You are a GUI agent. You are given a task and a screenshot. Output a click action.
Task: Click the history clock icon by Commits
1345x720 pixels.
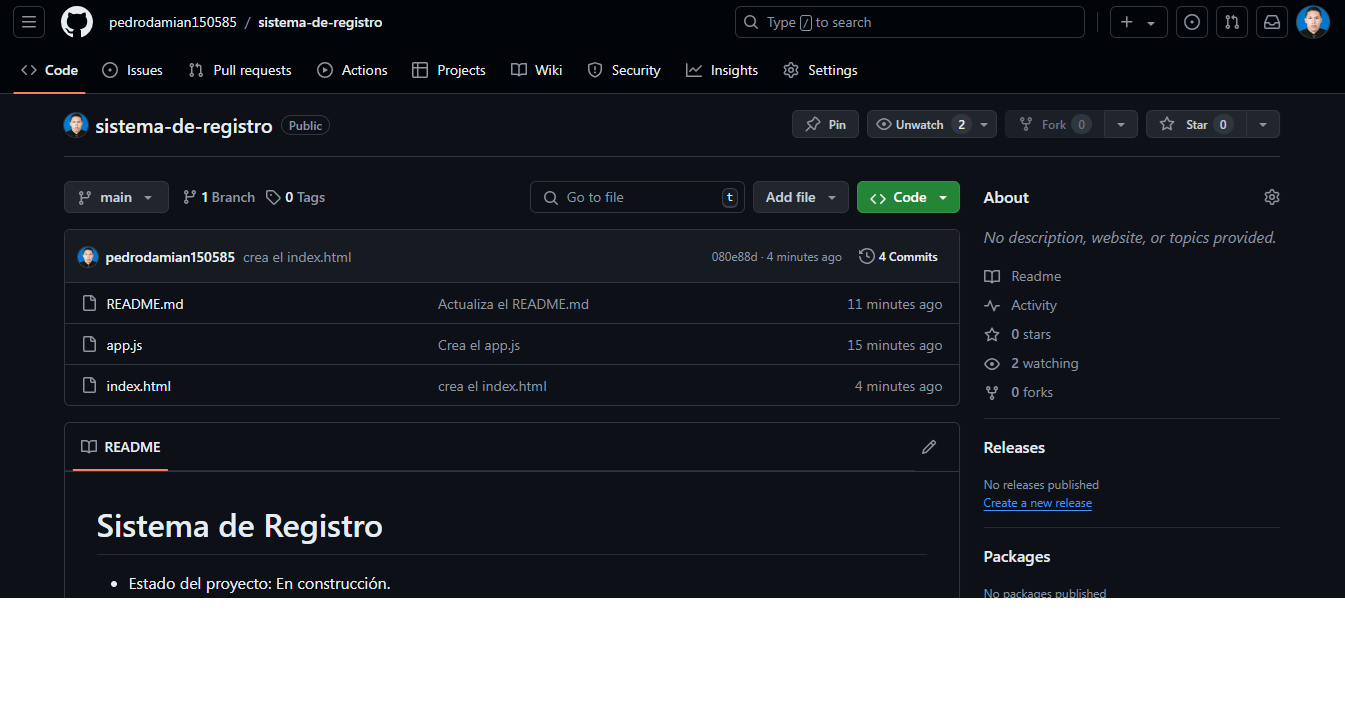click(867, 256)
